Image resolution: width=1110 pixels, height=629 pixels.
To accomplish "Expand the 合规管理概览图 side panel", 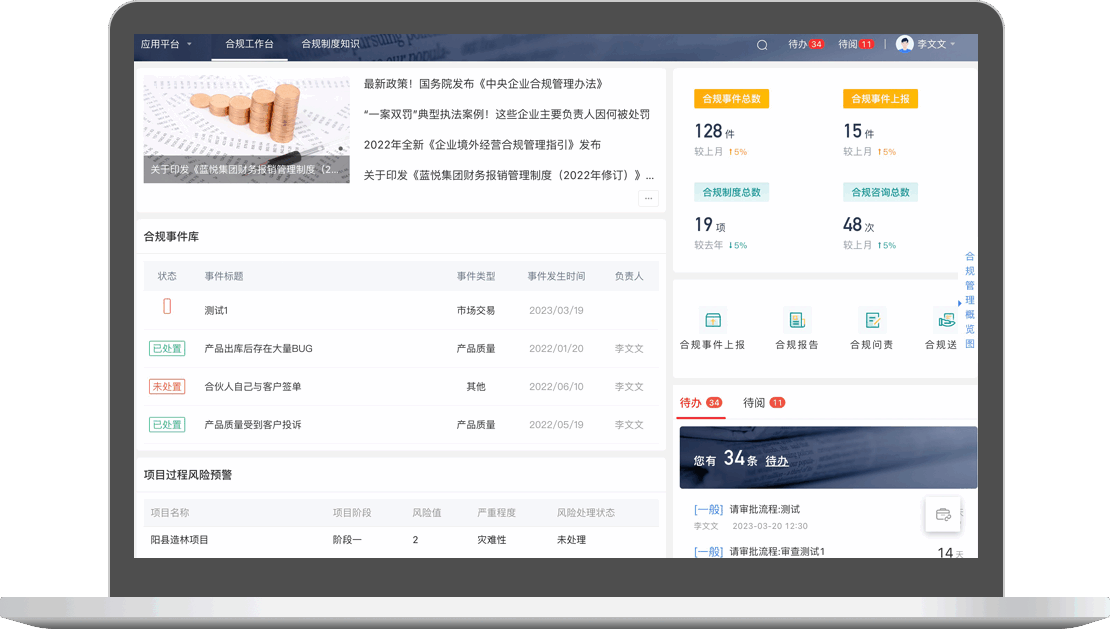I will point(968,300).
